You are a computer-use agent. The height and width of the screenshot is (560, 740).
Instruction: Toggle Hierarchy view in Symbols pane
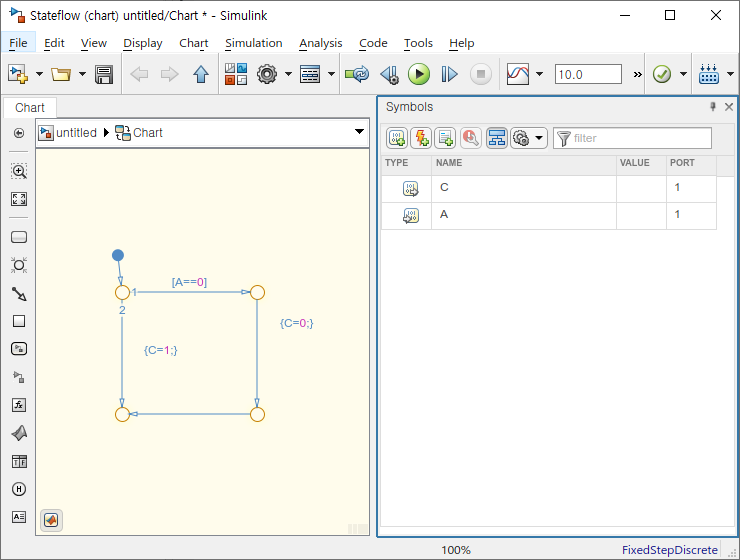pos(496,138)
